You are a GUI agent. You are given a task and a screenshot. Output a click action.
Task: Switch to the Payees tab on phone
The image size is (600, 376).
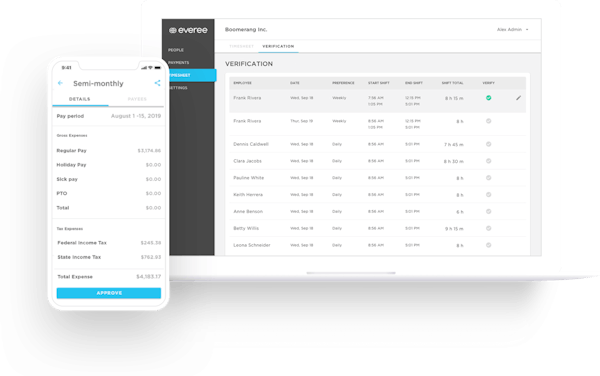[137, 99]
